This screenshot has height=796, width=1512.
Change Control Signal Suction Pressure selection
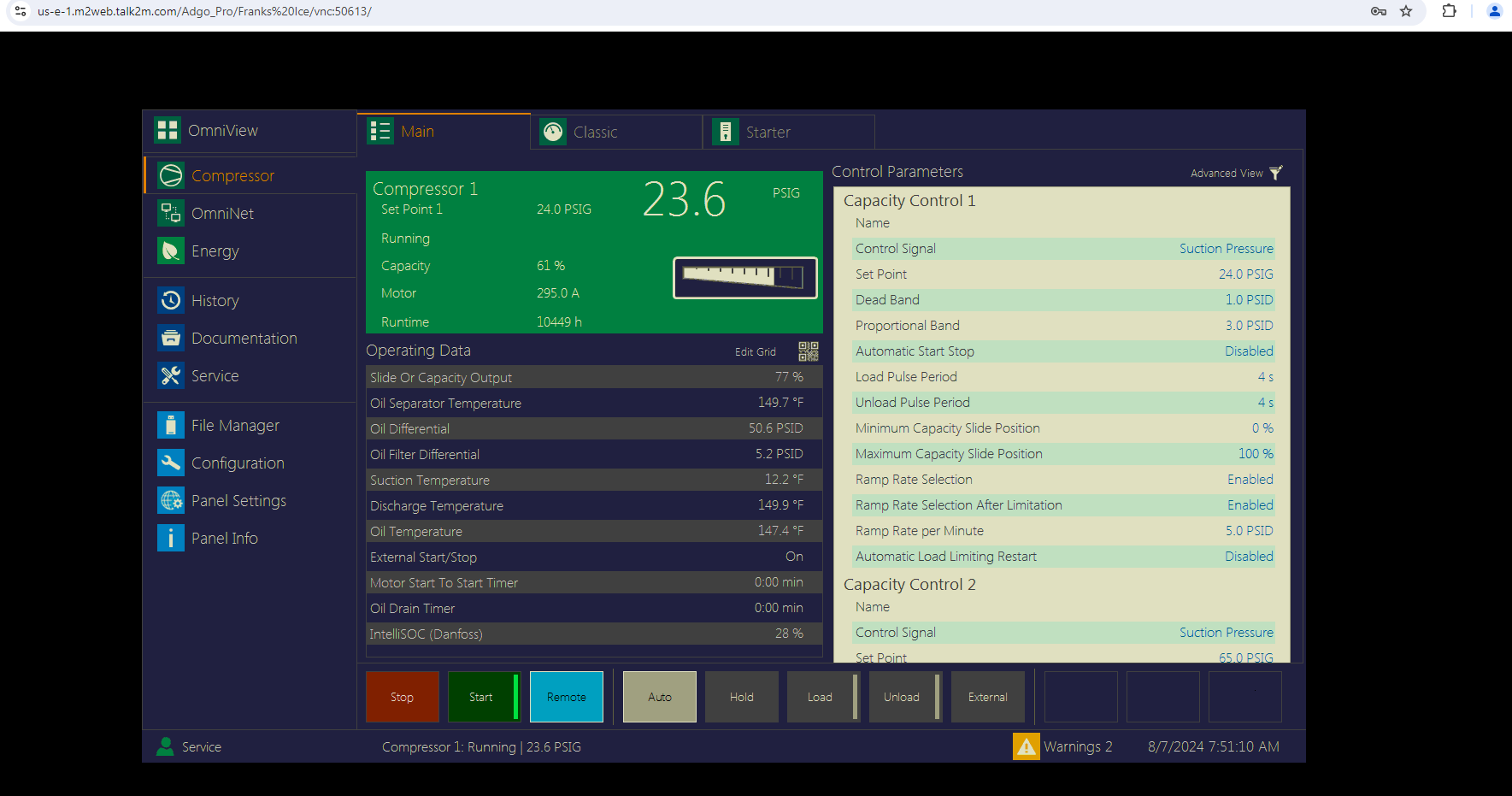[1226, 249]
